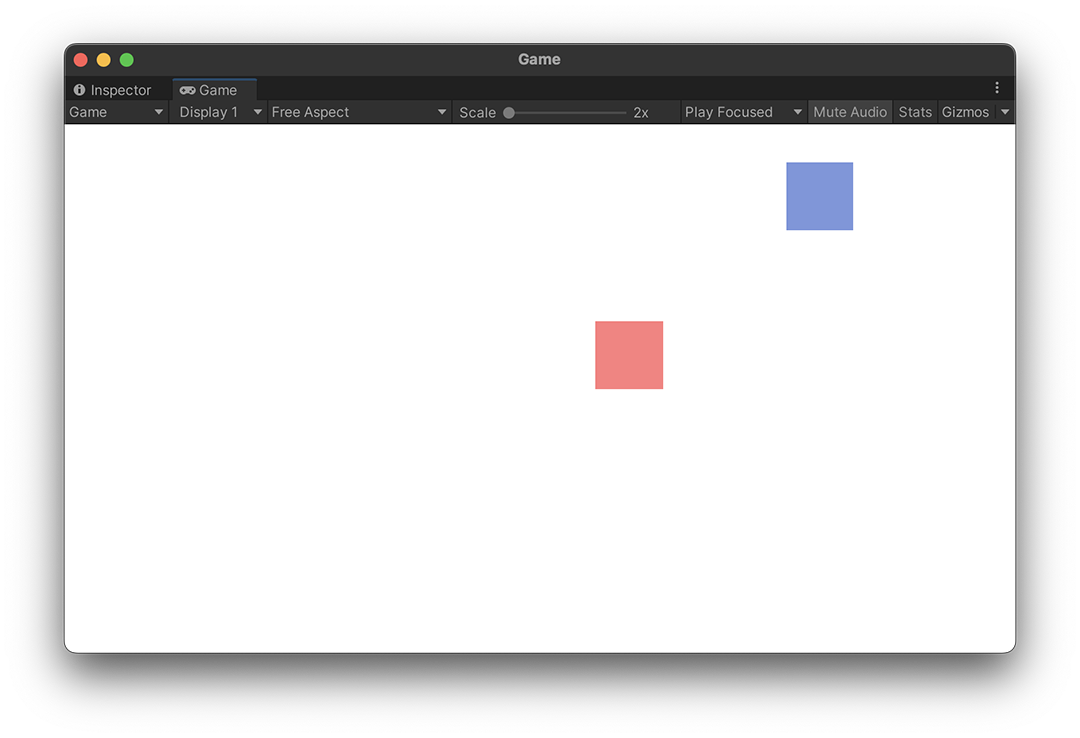Click the Scale slider handle

pyautogui.click(x=509, y=113)
